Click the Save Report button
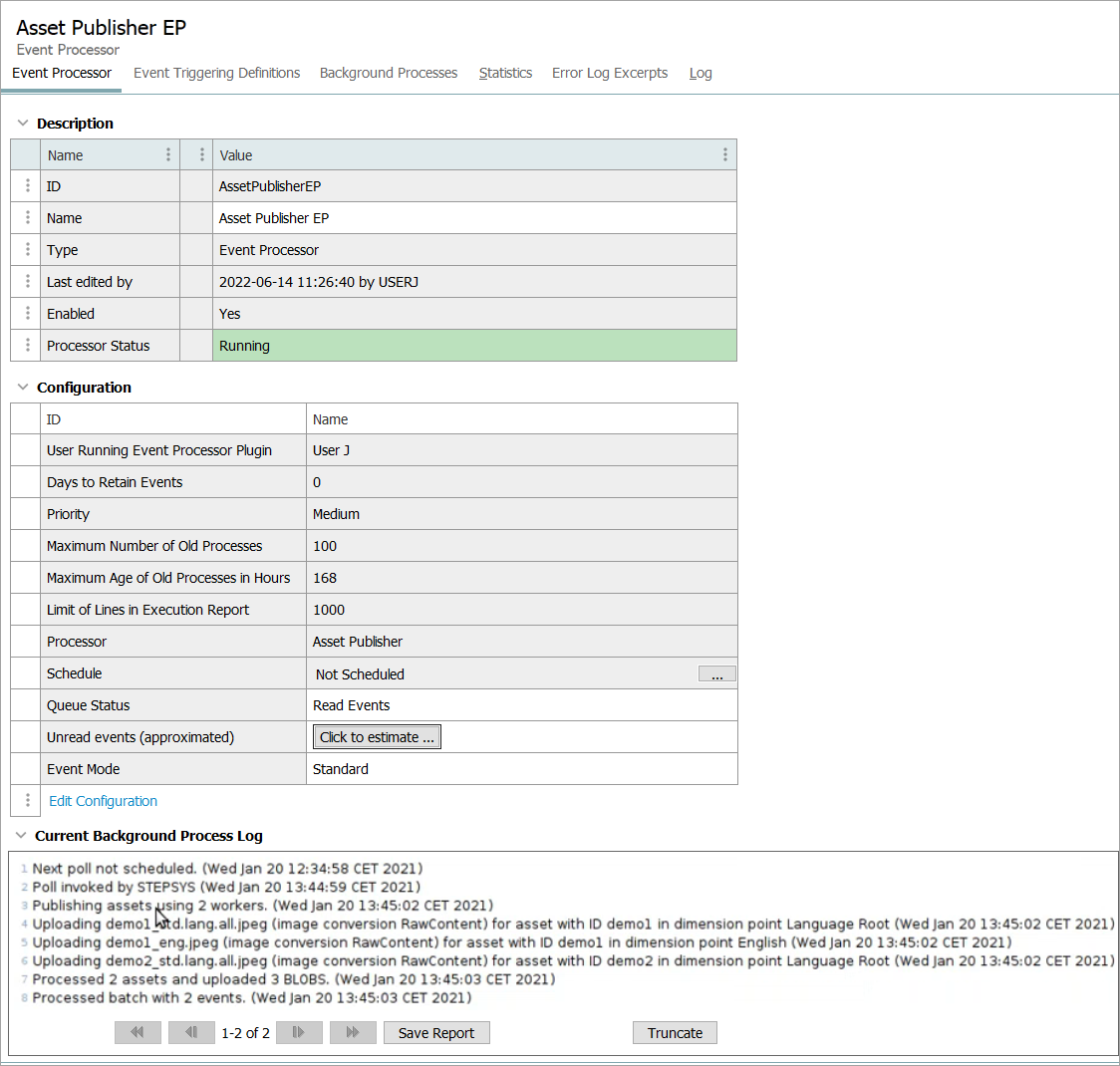 [436, 1033]
